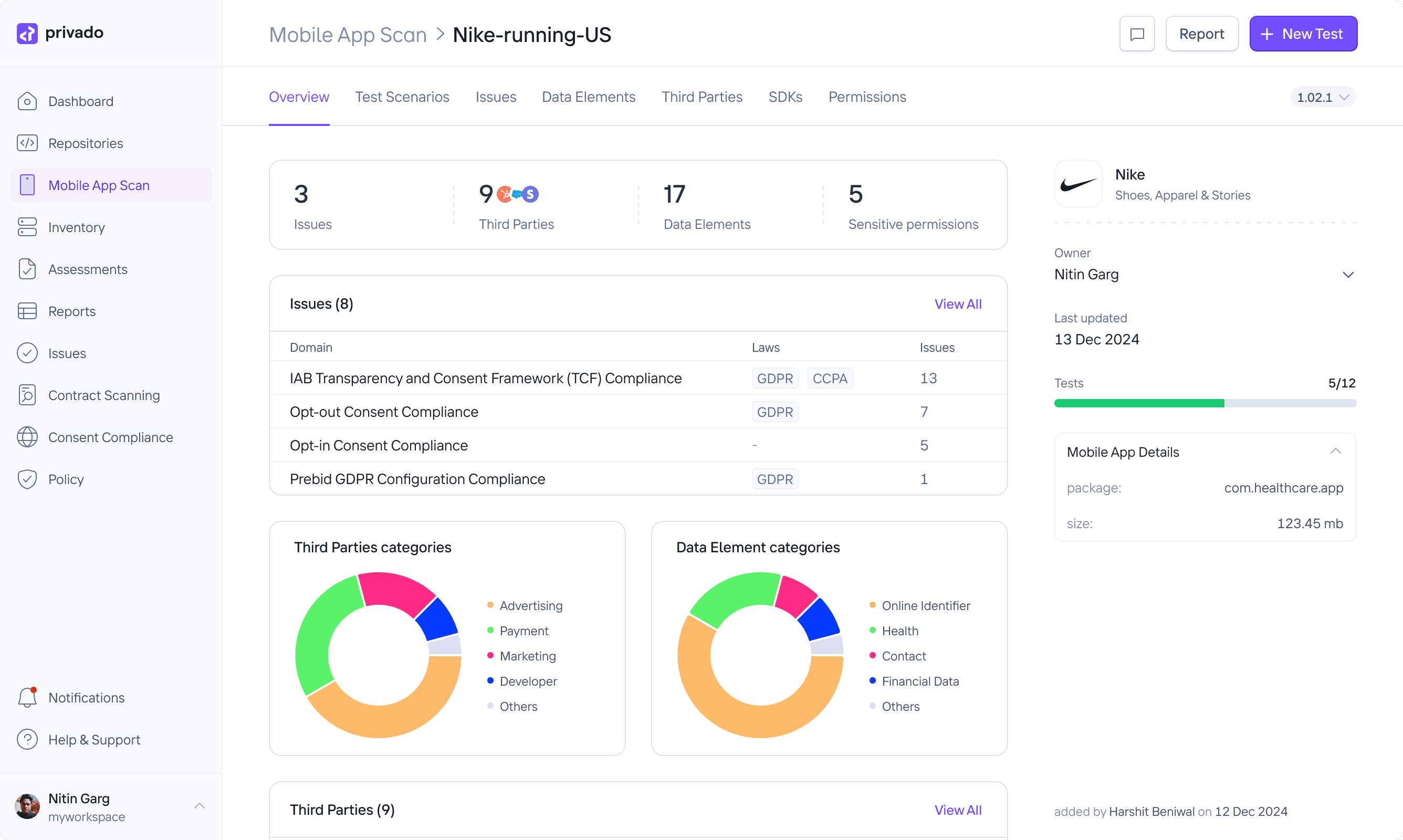Click the Help & Support question icon
The height and width of the screenshot is (840, 1403).
coord(27,739)
